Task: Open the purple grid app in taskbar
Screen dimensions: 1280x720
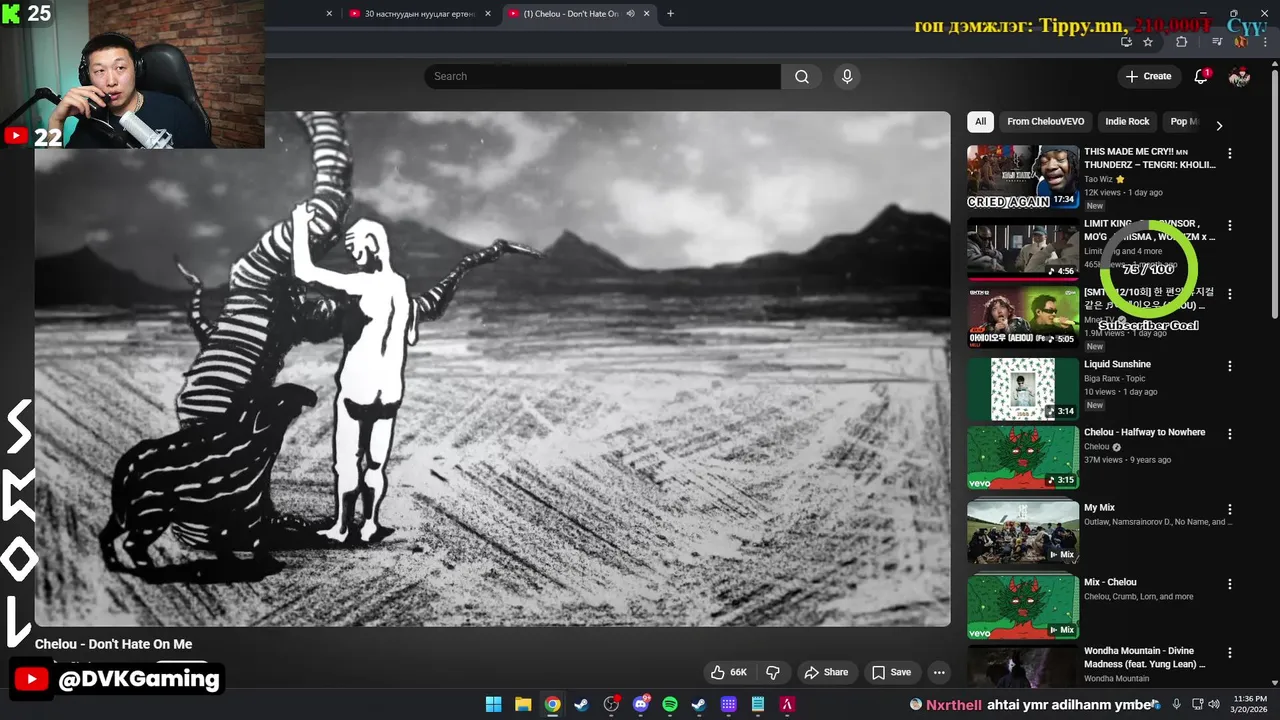Action: pyautogui.click(x=729, y=704)
